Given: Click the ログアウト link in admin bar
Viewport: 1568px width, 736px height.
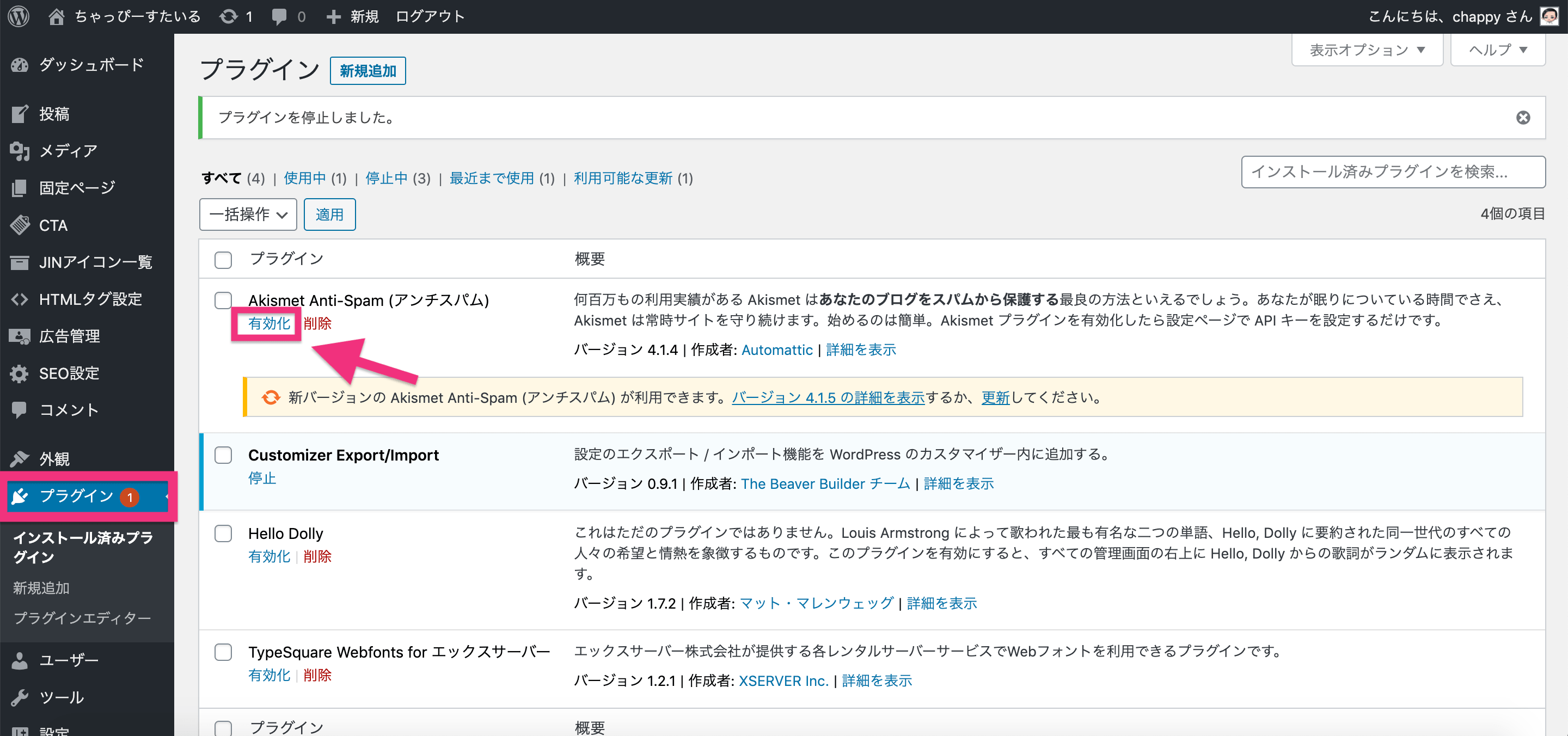Looking at the screenshot, I should (430, 16).
